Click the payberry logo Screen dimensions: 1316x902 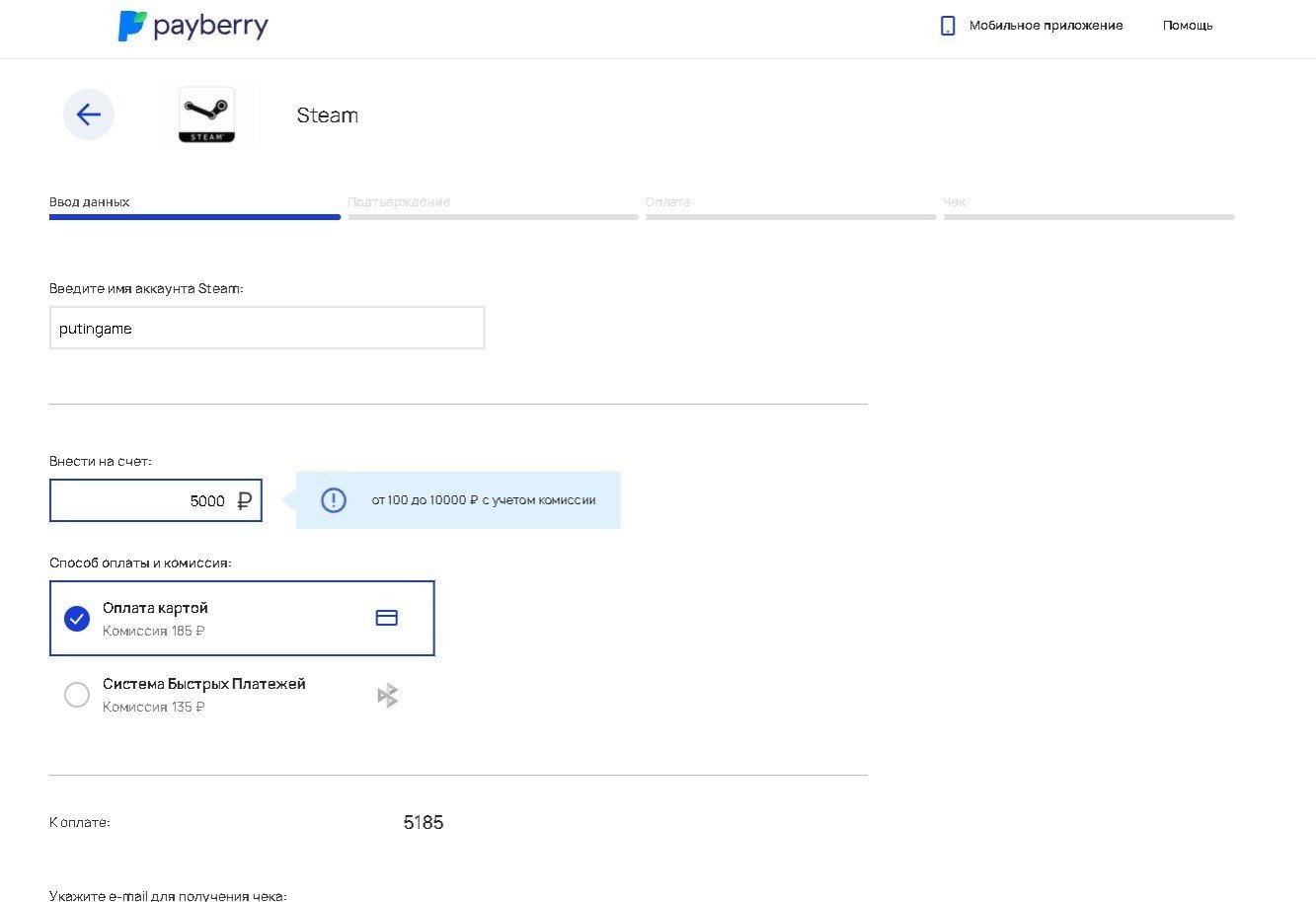[193, 26]
